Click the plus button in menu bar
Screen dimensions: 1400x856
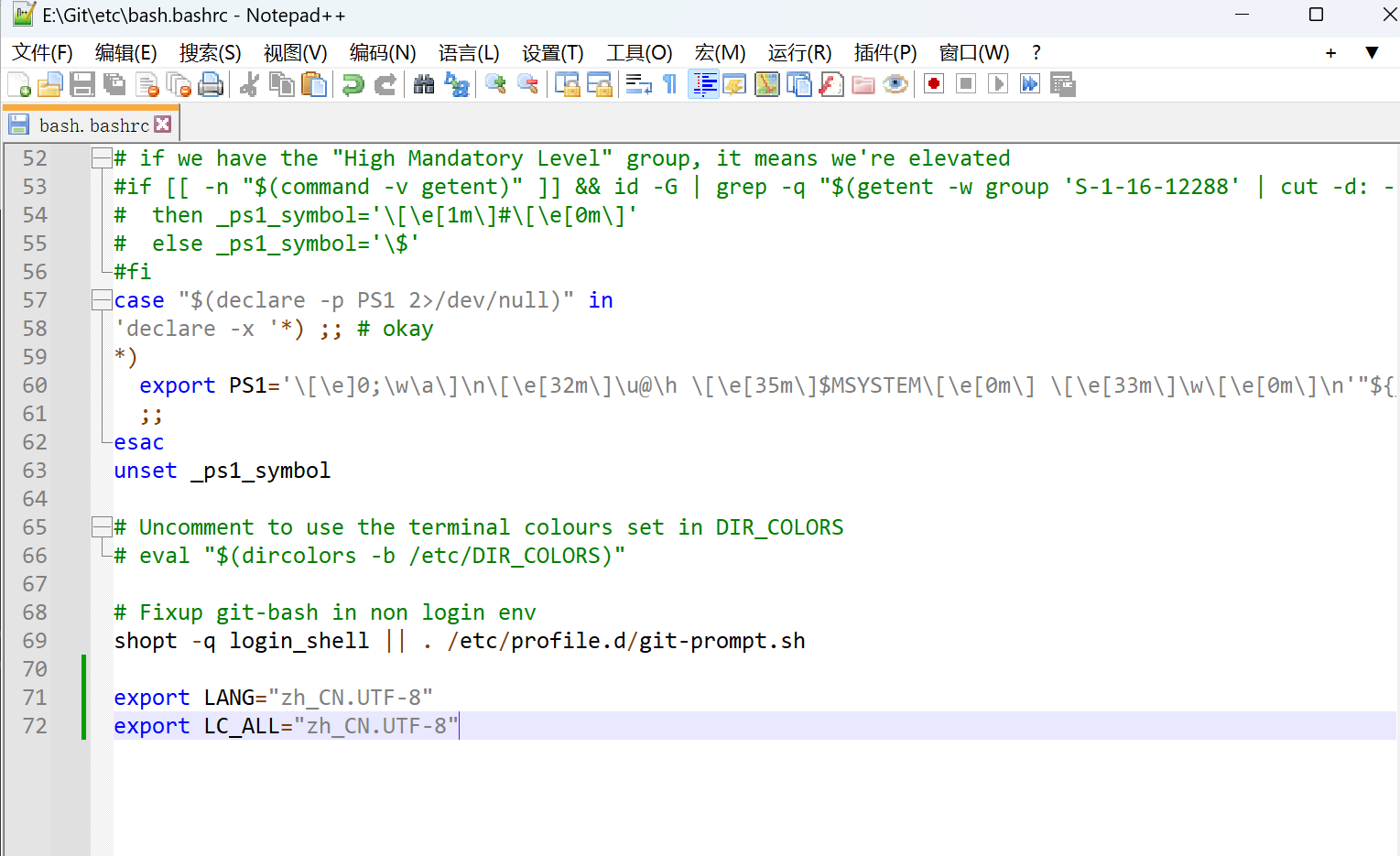pyautogui.click(x=1330, y=53)
